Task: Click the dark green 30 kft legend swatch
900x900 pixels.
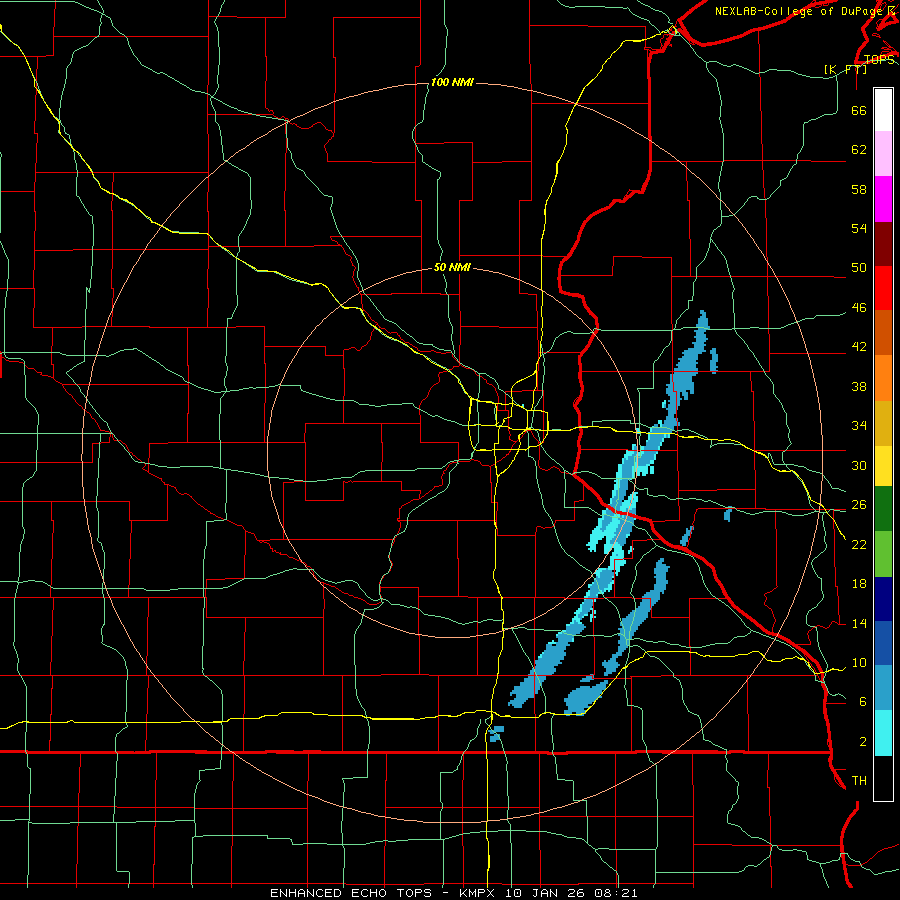Action: (883, 509)
